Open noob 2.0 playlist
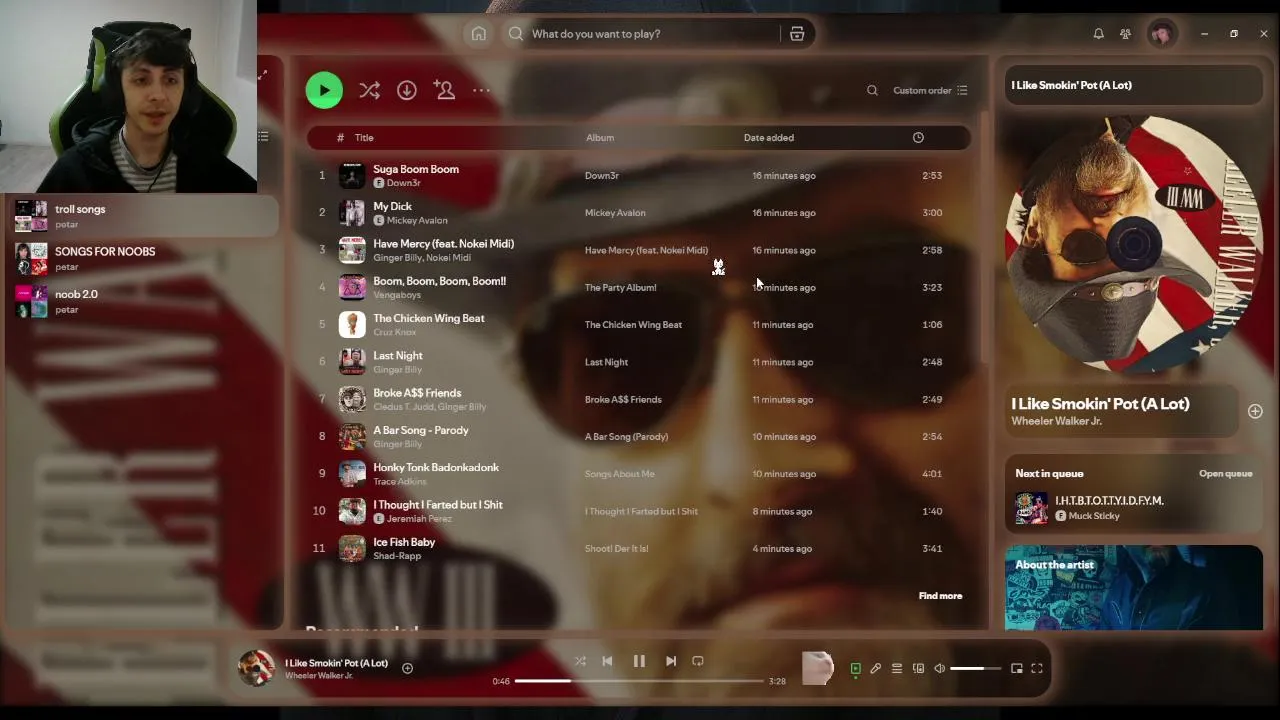 coord(142,301)
